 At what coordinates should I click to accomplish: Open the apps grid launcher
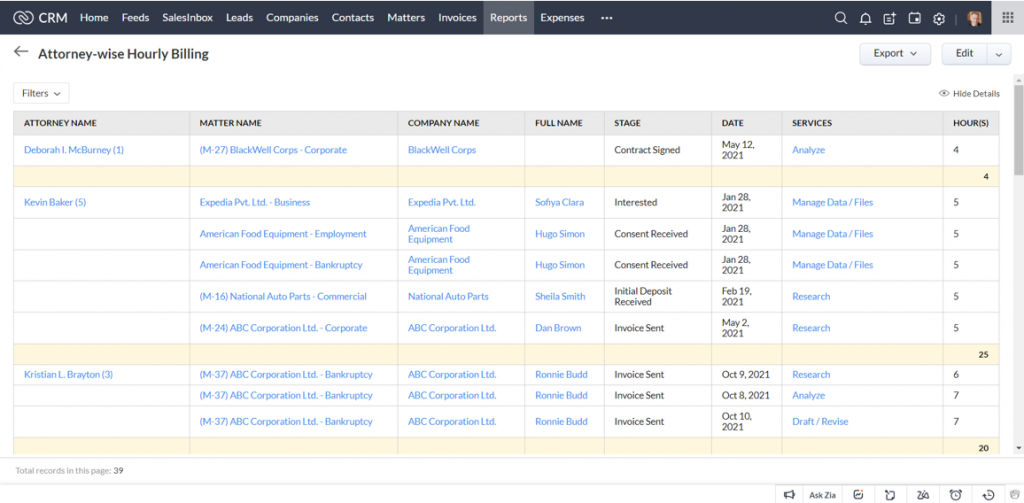(x=1005, y=18)
